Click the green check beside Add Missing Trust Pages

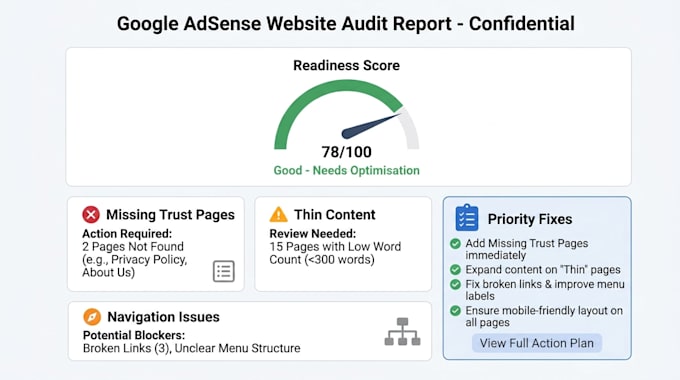455,244
